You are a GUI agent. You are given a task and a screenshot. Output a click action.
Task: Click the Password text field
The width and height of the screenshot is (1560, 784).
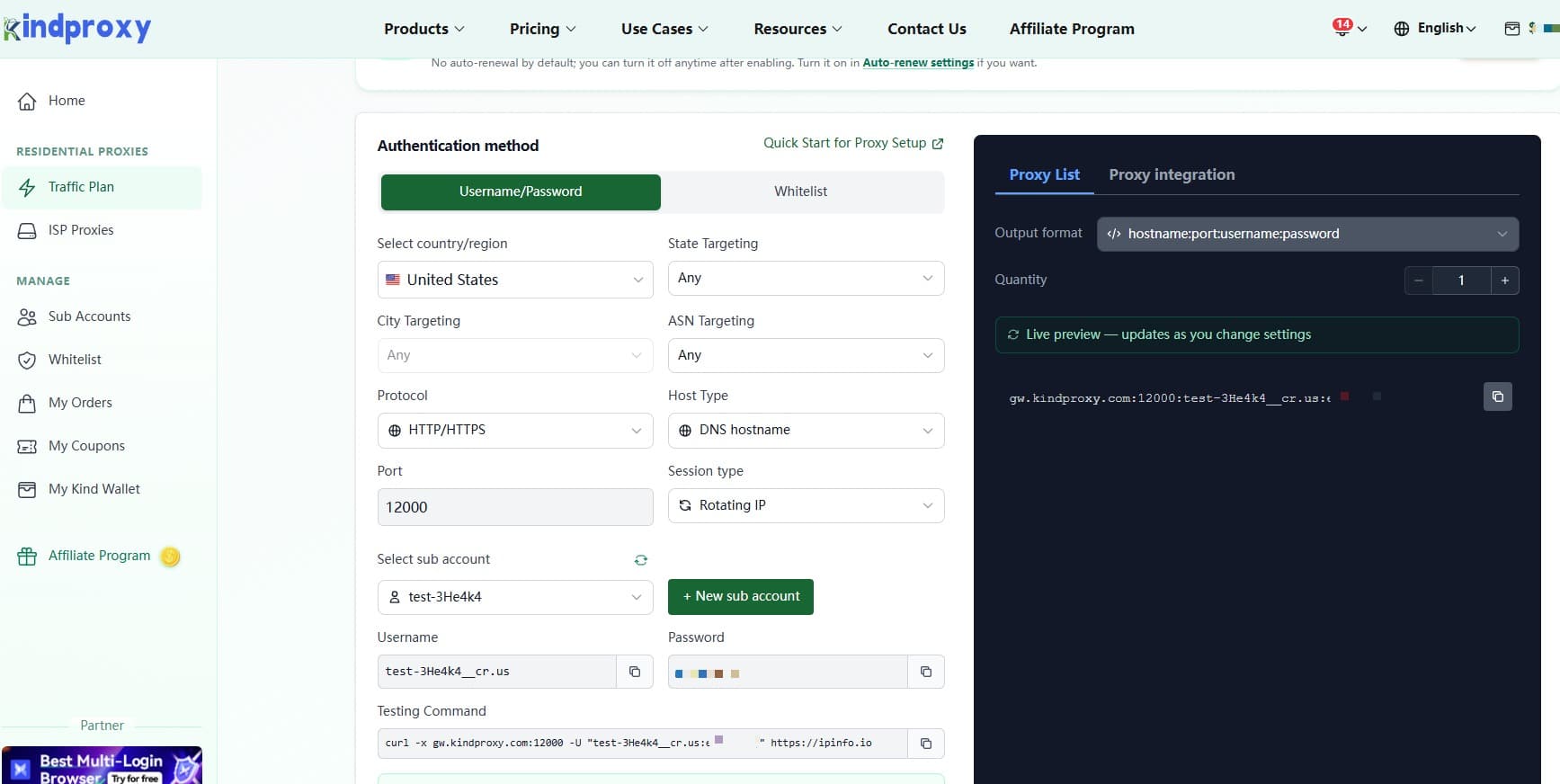[788, 672]
